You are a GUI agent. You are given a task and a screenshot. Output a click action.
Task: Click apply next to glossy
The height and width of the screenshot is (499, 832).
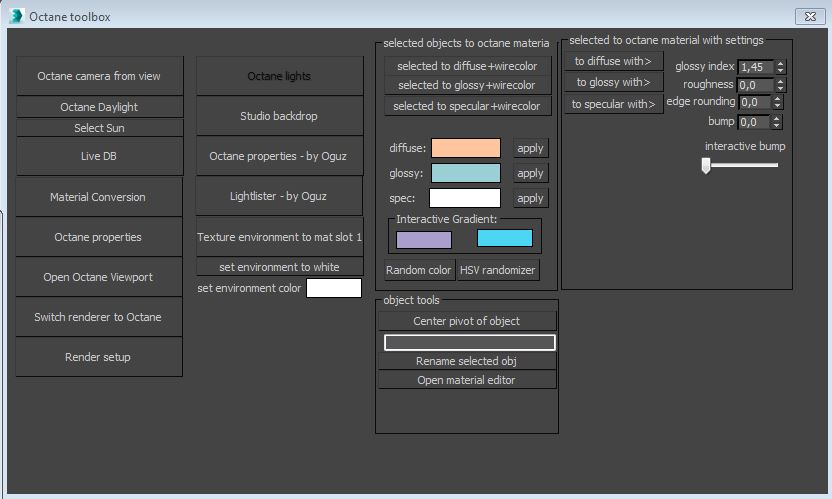click(531, 173)
